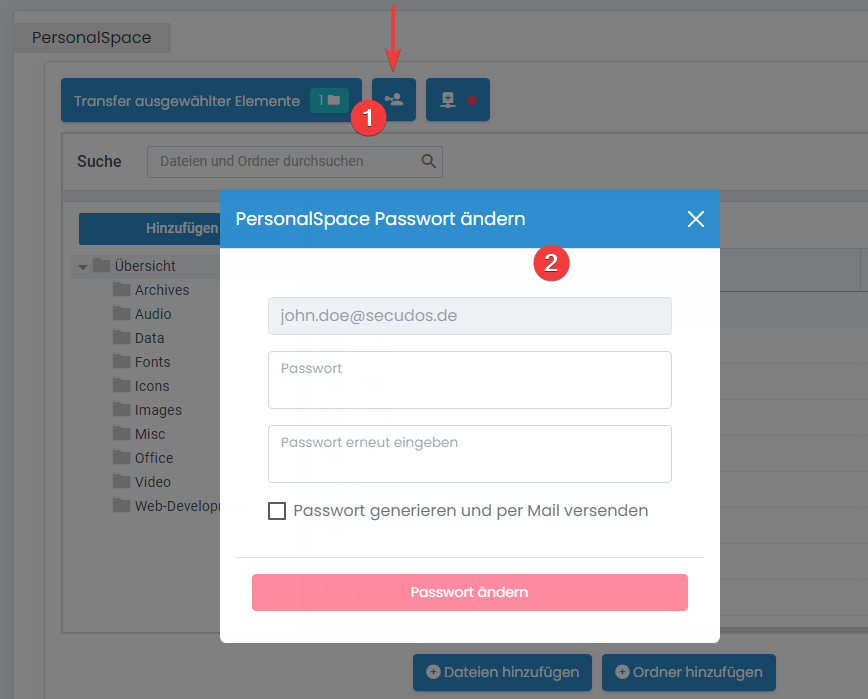Focus the Passwort input field

coord(469,380)
